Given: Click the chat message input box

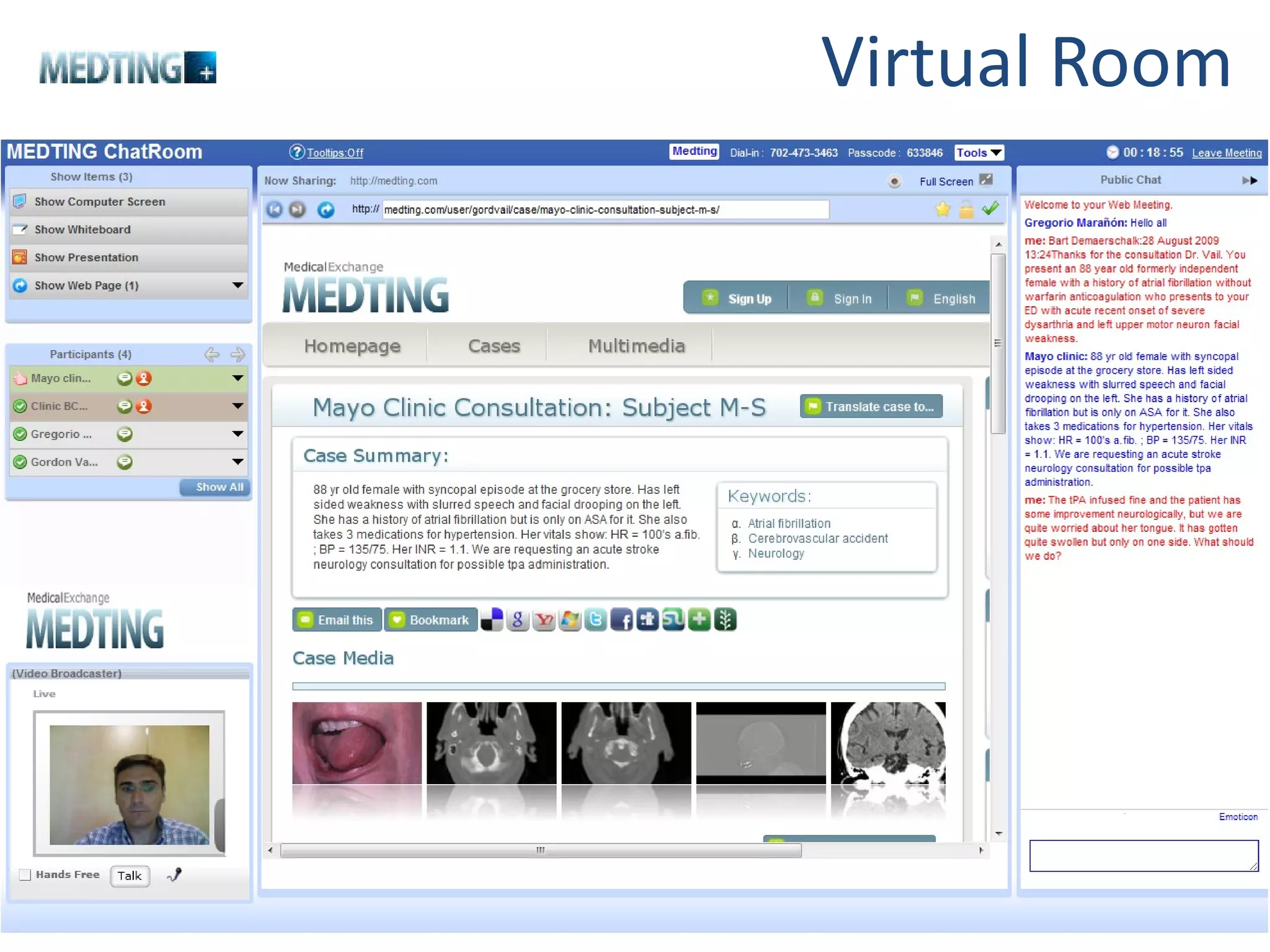Looking at the screenshot, I should [x=1144, y=856].
